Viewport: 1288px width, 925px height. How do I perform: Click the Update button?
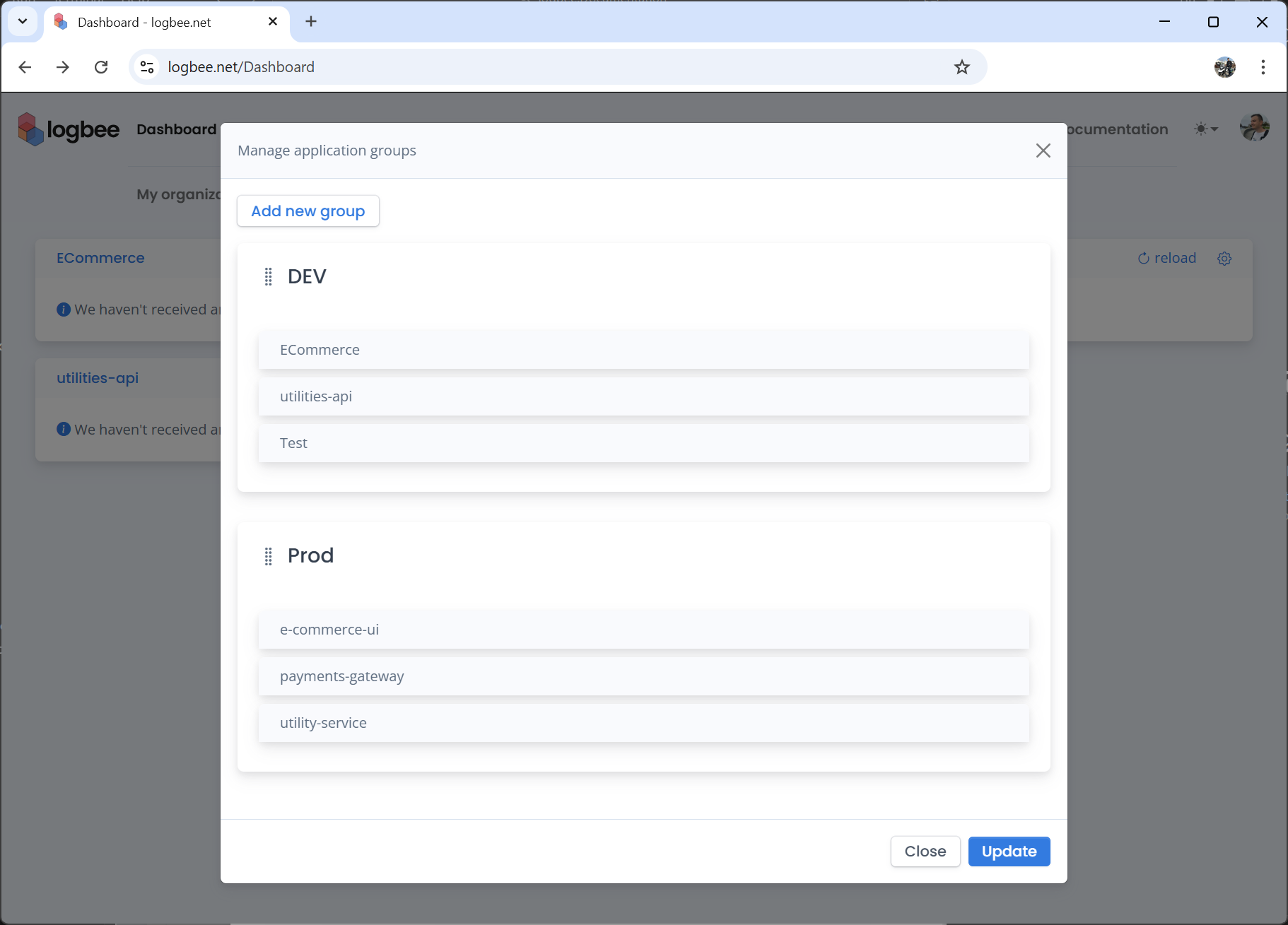[x=1009, y=852]
